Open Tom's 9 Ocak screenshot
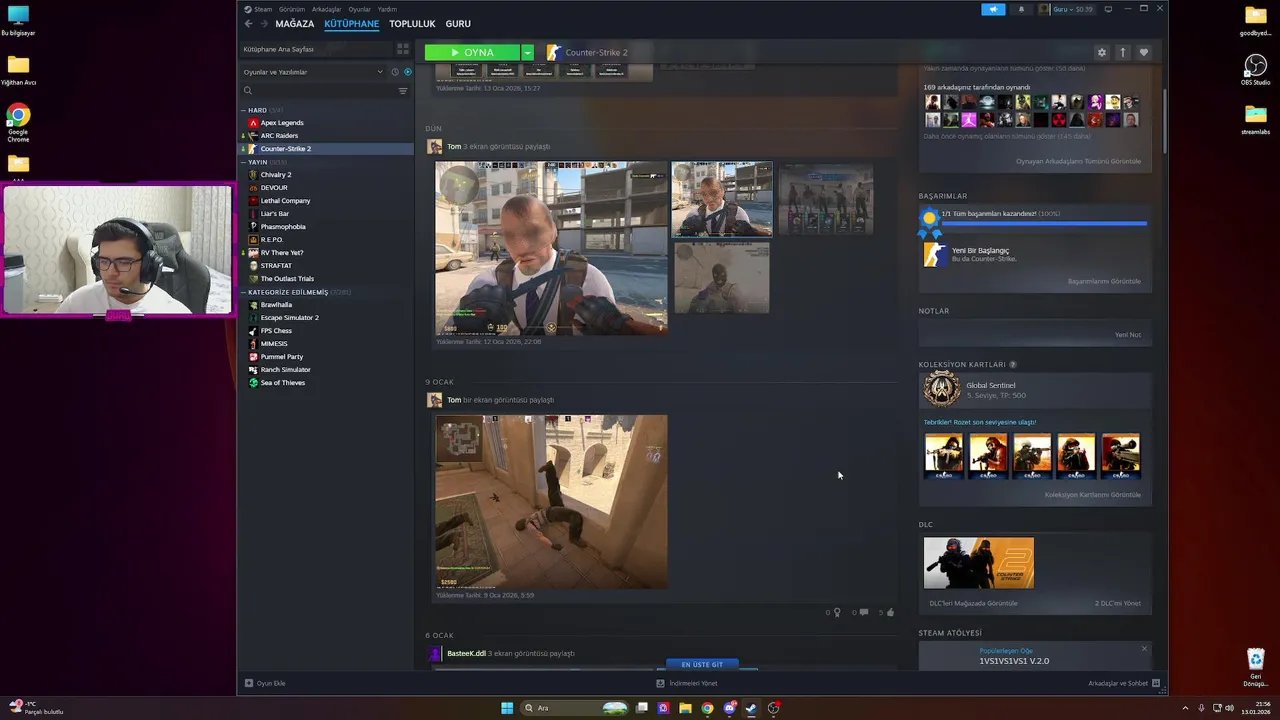The height and width of the screenshot is (720, 1280). (551, 501)
